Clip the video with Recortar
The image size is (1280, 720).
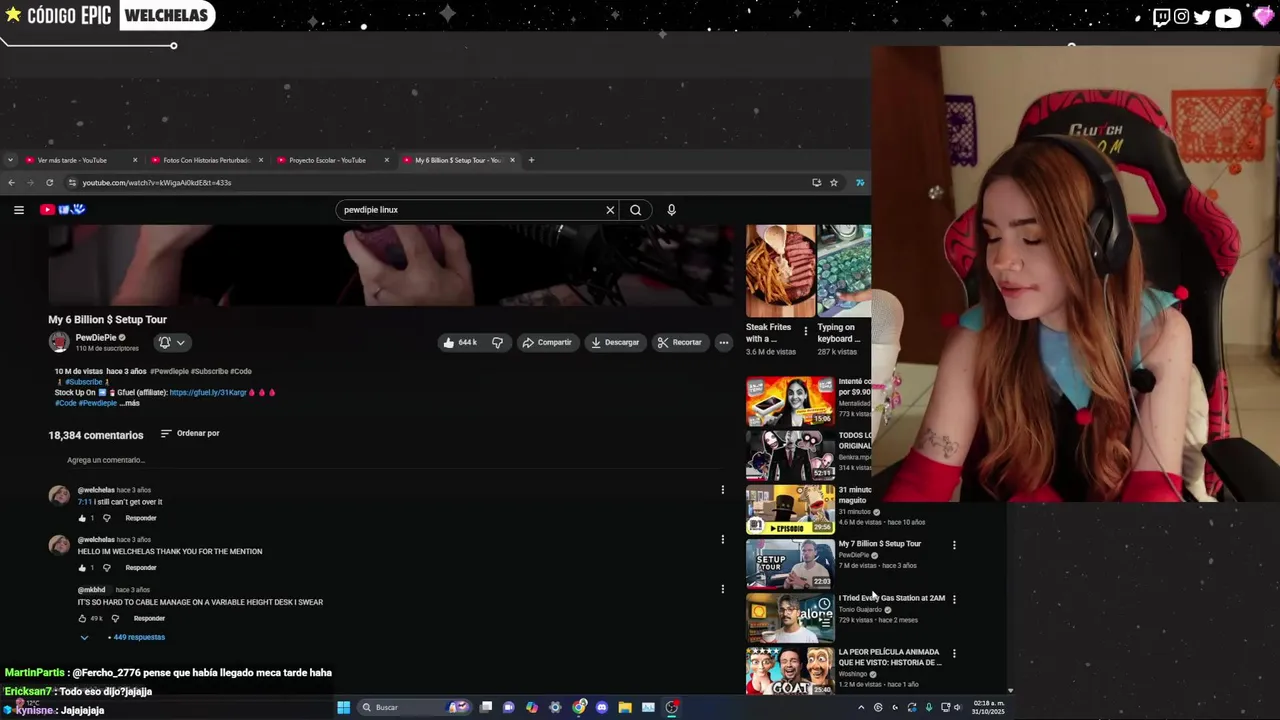click(680, 342)
